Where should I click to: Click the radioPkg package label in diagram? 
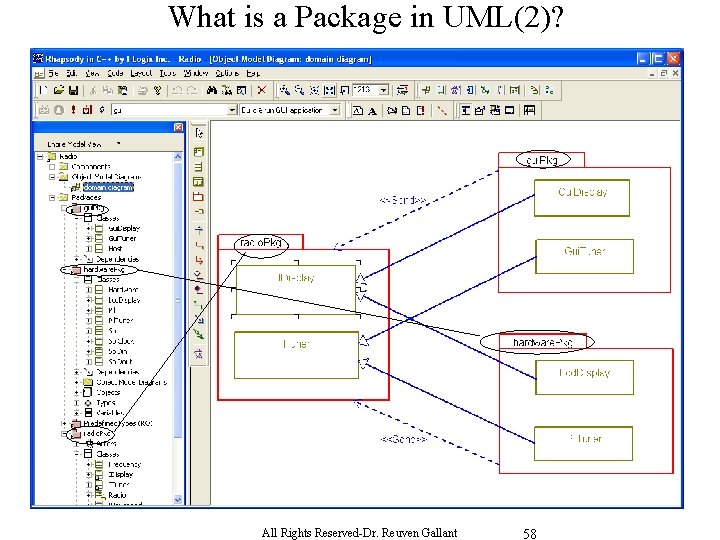pyautogui.click(x=261, y=242)
